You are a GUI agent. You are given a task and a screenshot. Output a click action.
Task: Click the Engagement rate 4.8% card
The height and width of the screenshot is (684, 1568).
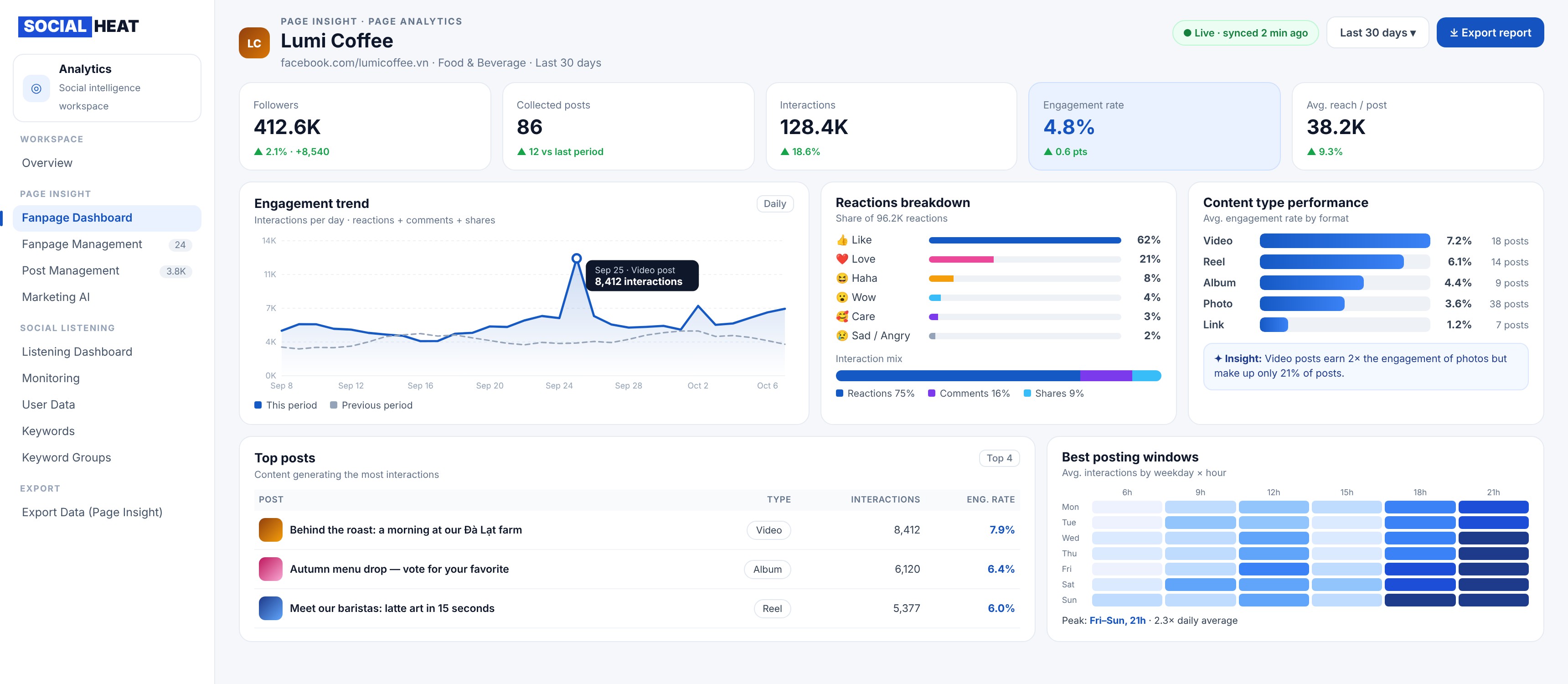tap(1154, 126)
